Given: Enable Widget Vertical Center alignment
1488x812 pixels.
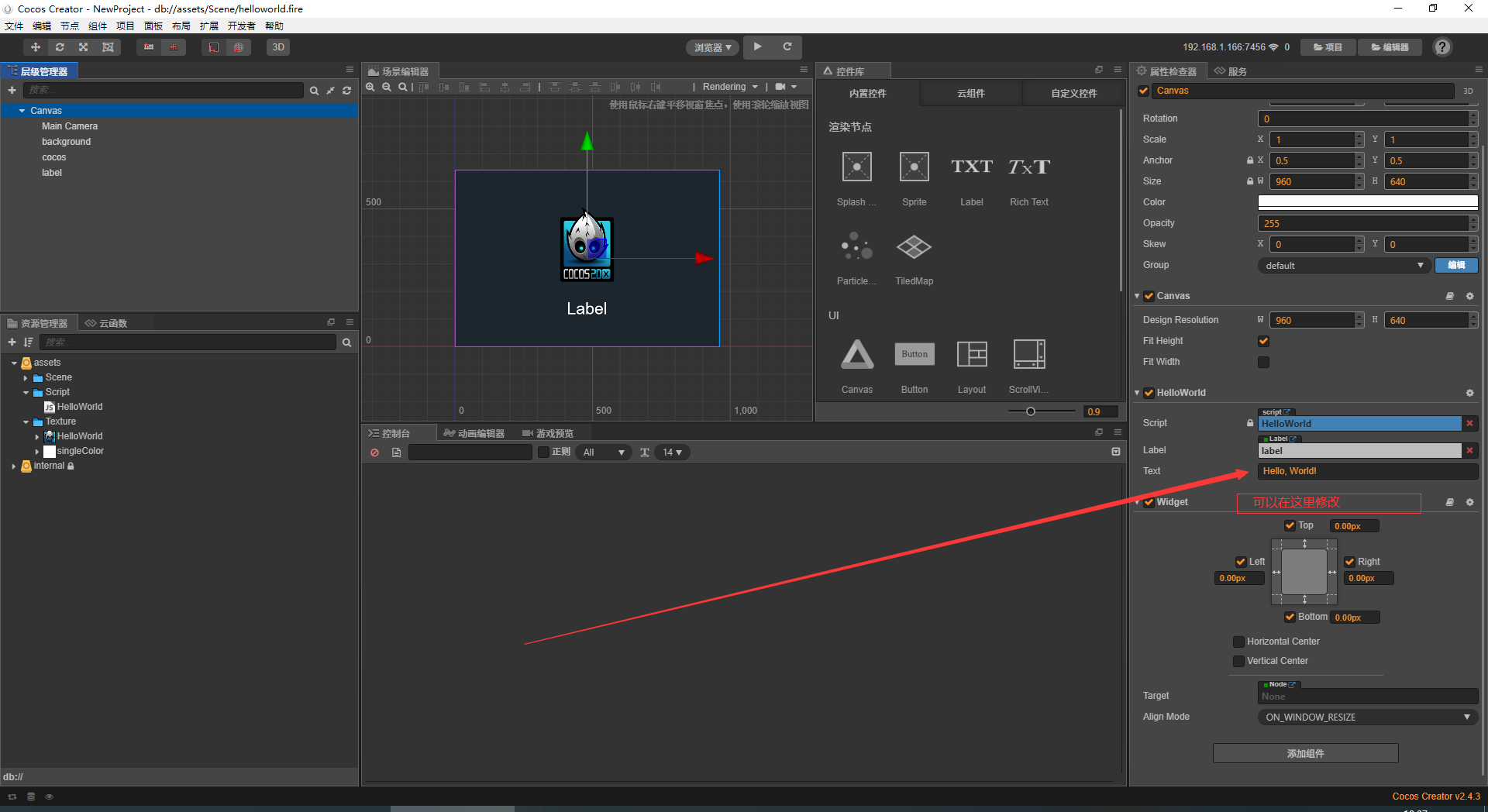Looking at the screenshot, I should pyautogui.click(x=1238, y=661).
